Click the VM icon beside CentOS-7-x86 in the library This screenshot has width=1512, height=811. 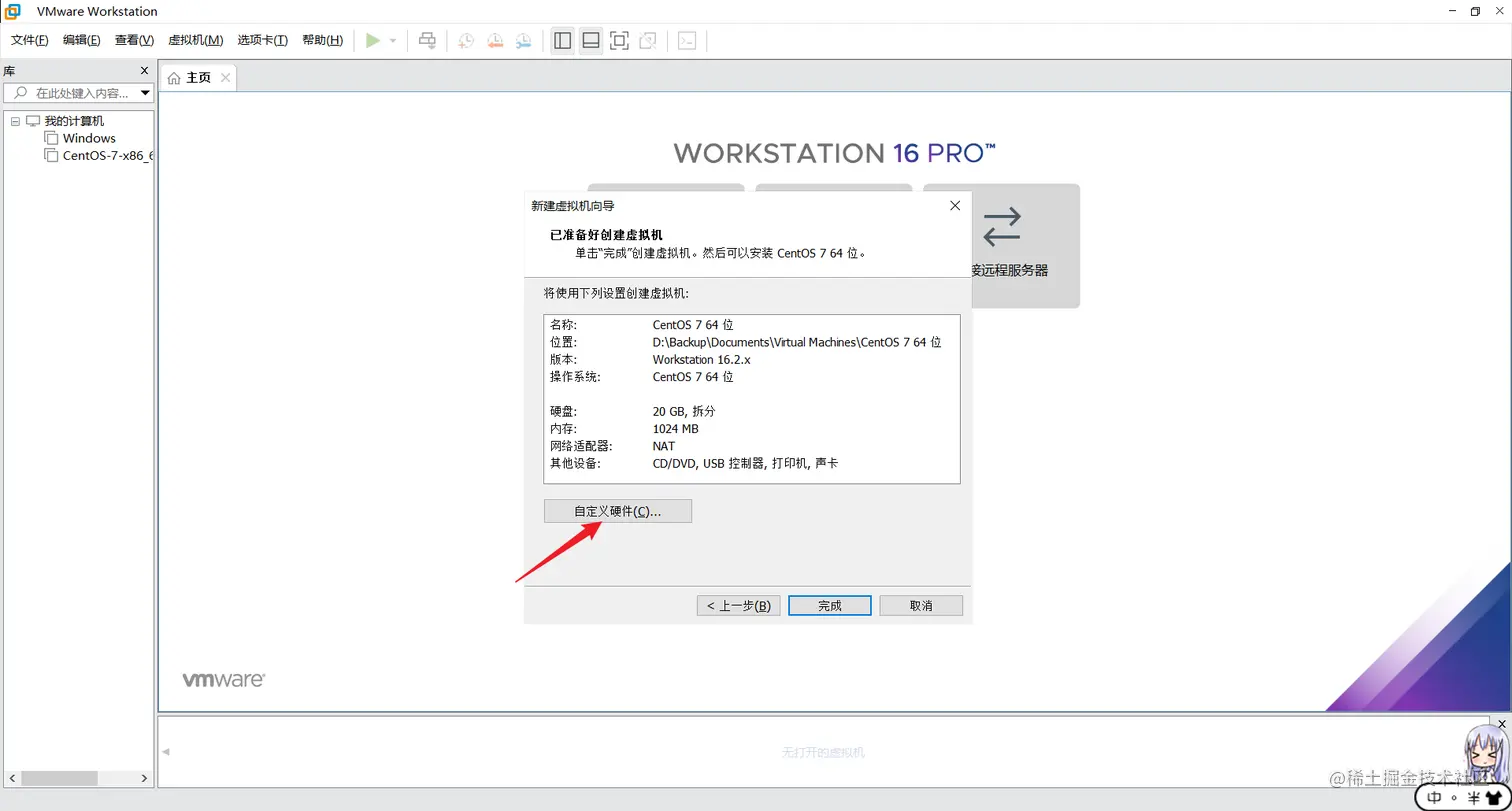coord(51,155)
